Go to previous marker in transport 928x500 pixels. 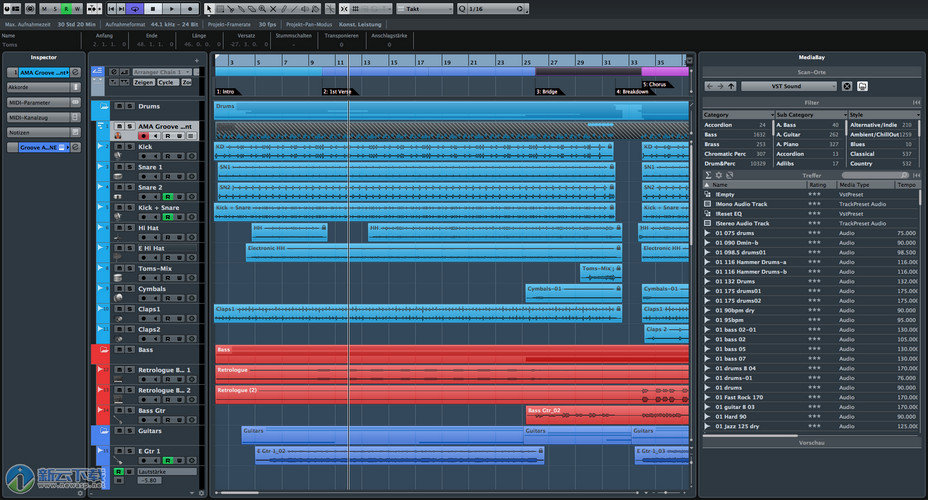[x=111, y=9]
